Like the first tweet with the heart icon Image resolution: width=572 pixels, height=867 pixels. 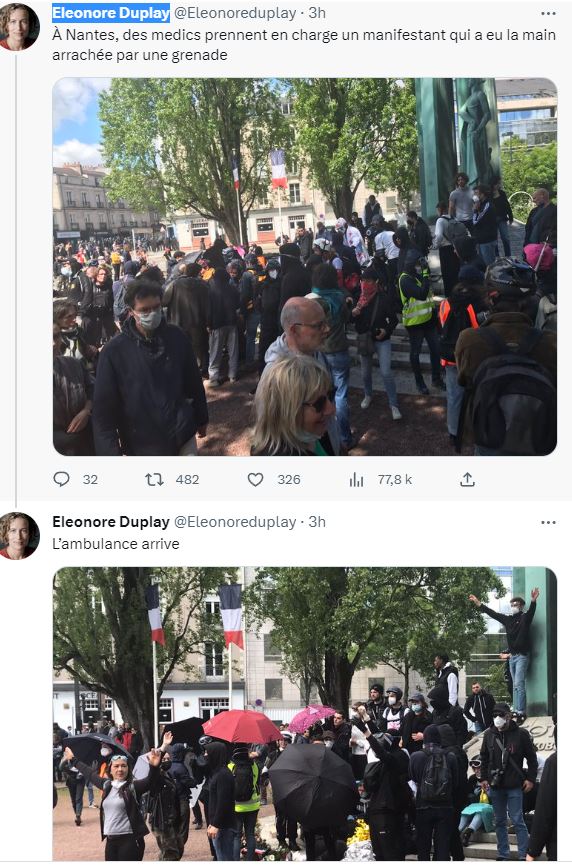pos(255,479)
